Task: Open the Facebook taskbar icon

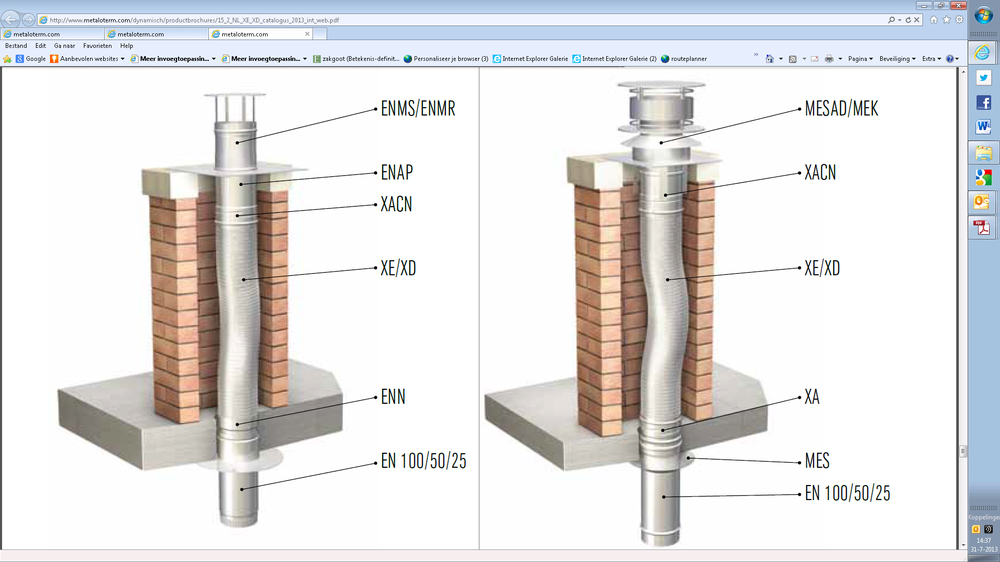Action: 983,103
